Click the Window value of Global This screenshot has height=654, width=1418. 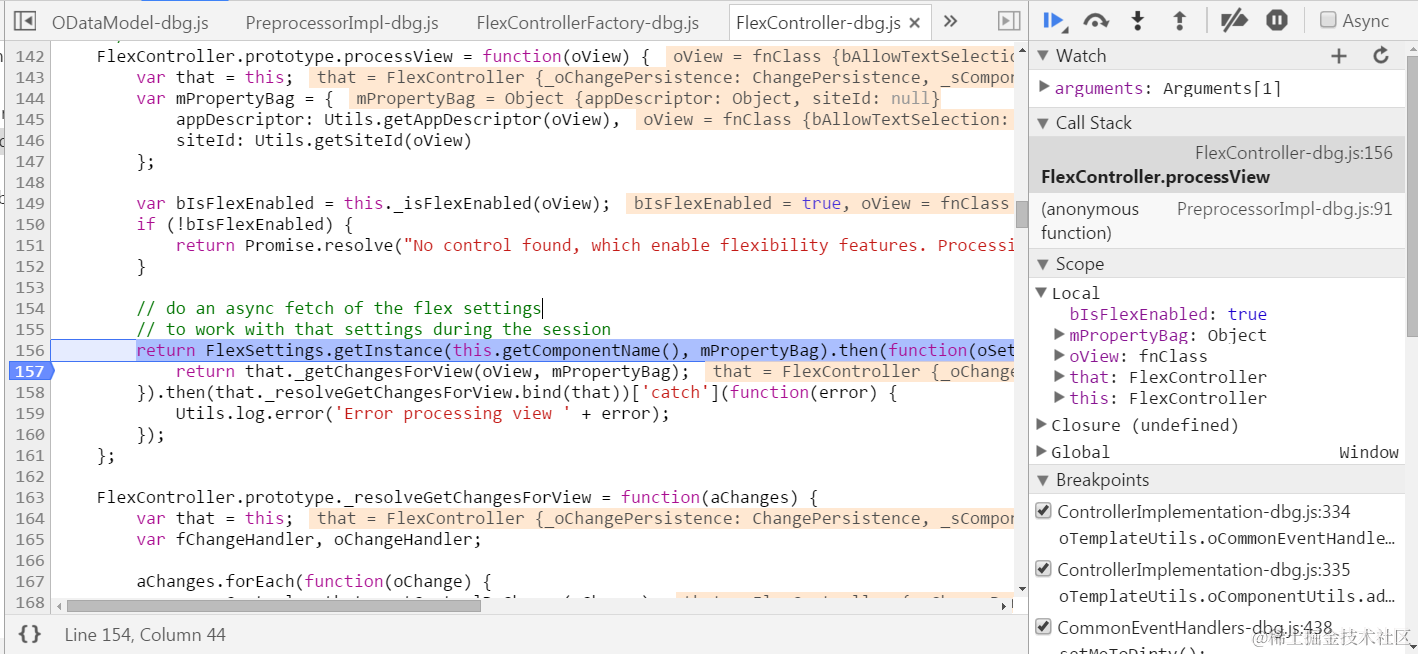pyautogui.click(x=1369, y=452)
